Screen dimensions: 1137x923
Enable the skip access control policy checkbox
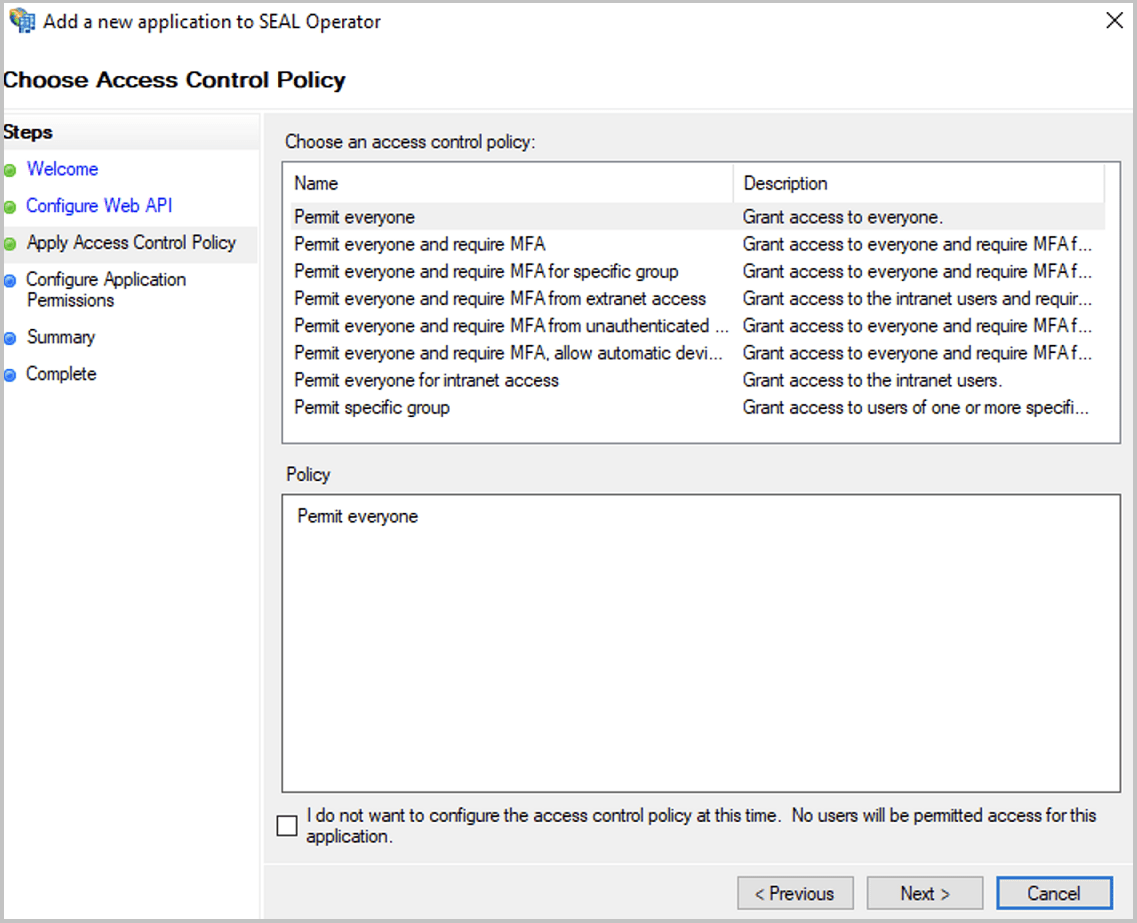click(287, 824)
